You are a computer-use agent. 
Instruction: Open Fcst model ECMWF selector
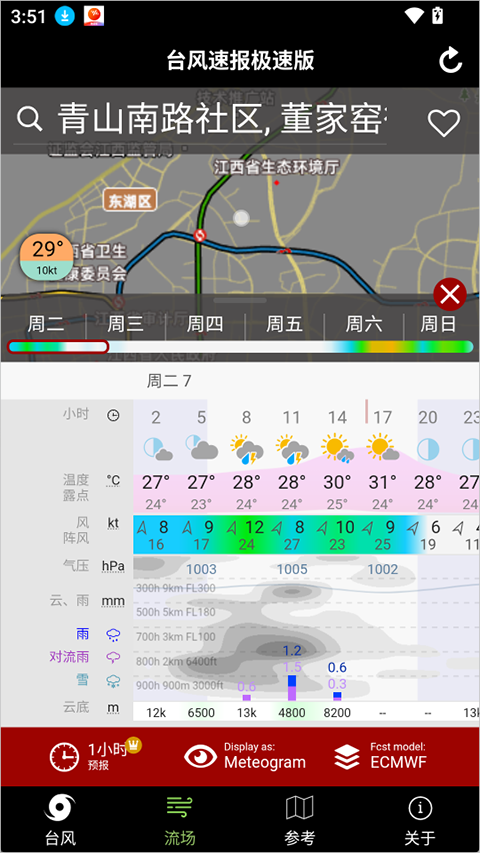(x=380, y=756)
